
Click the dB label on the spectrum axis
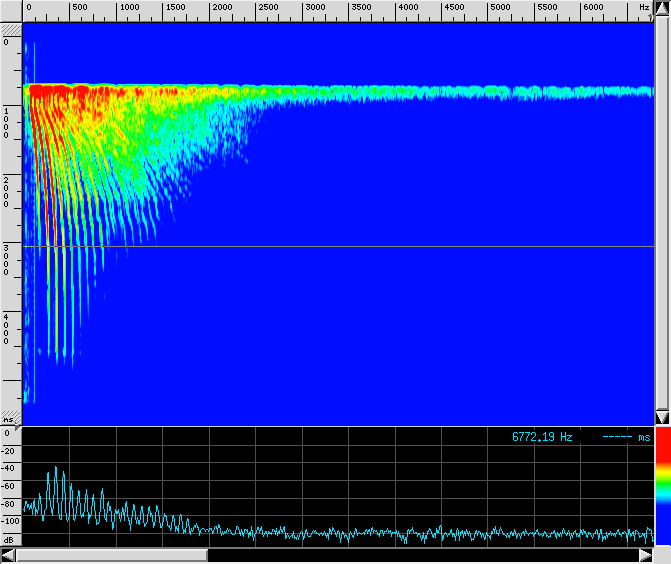point(9,539)
